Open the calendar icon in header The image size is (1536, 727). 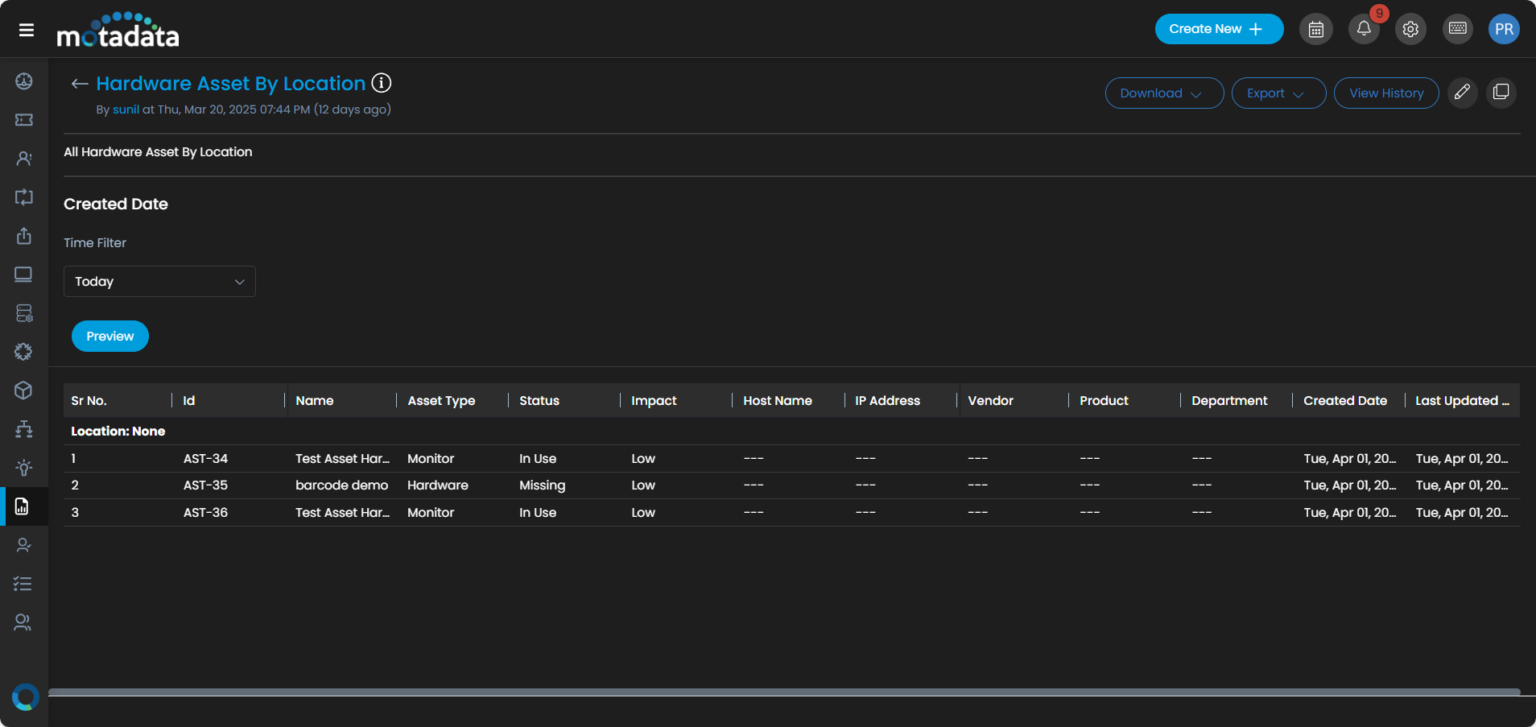[x=1316, y=29]
